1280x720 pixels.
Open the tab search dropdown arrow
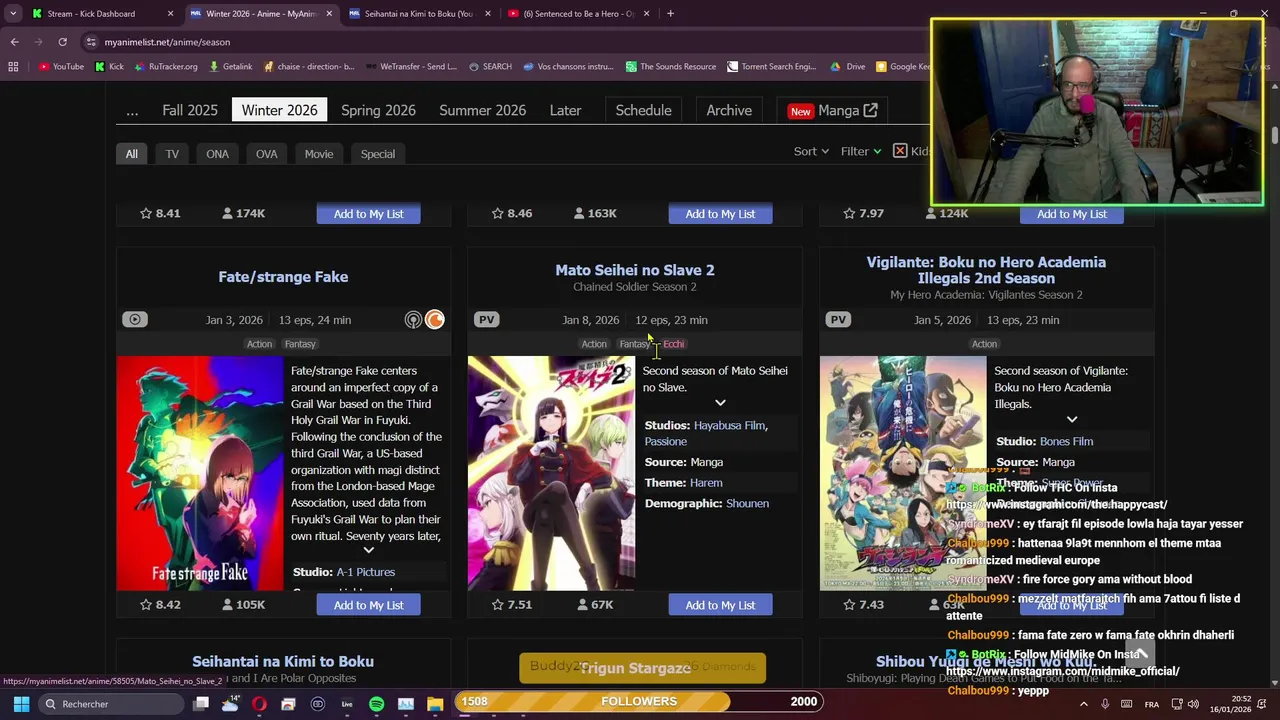[x=13, y=14]
